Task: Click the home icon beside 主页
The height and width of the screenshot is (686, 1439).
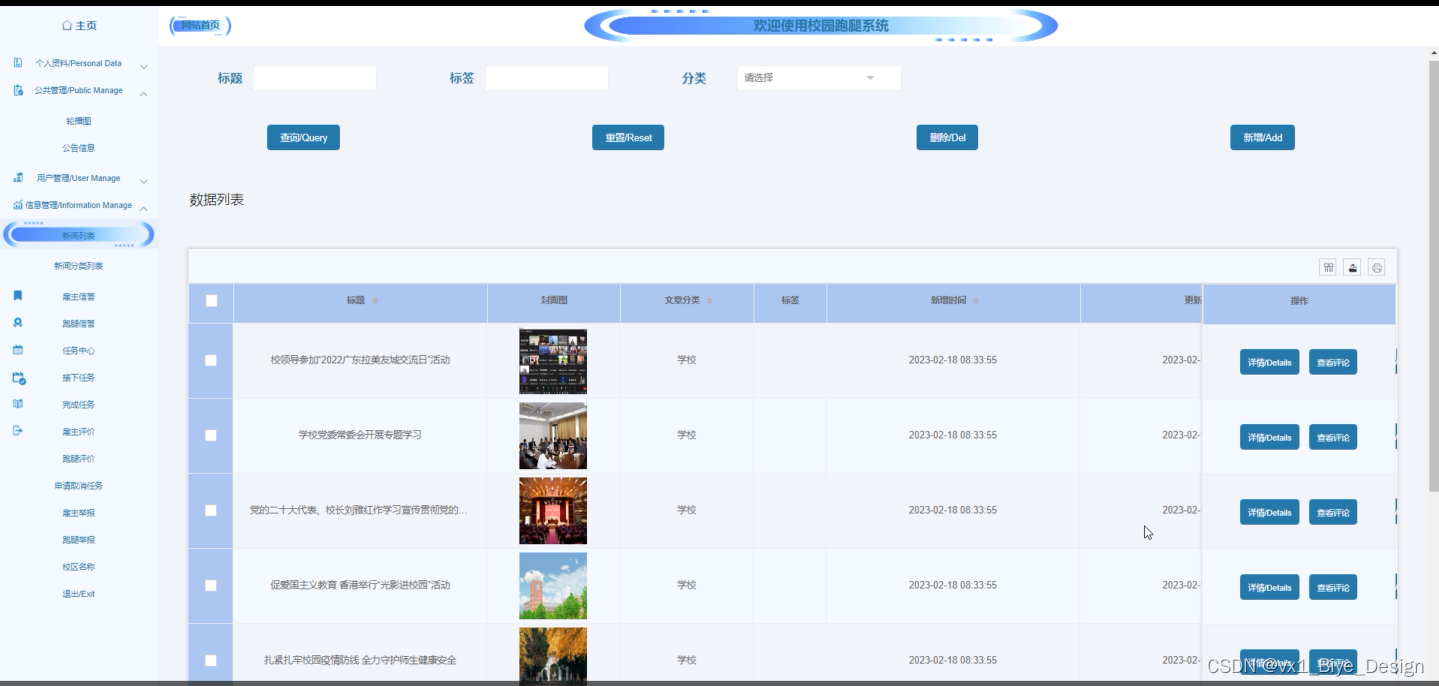Action: coord(67,25)
